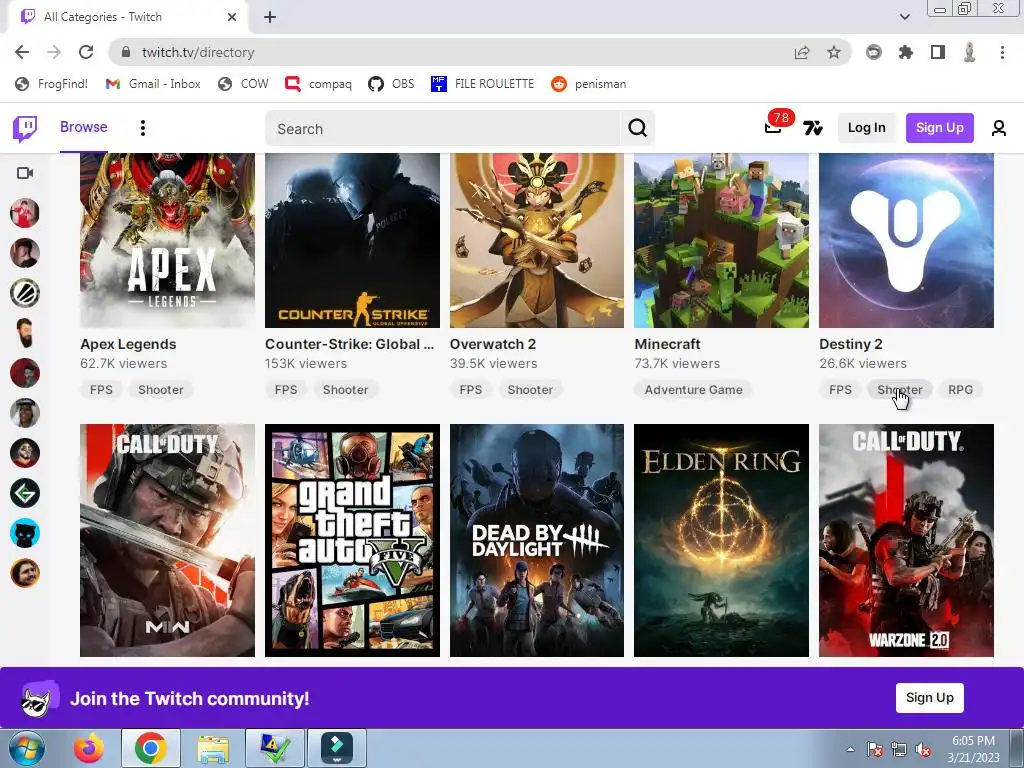Open the black-and-white striped logo channel avatar
This screenshot has height=768, width=1024.
click(25, 293)
